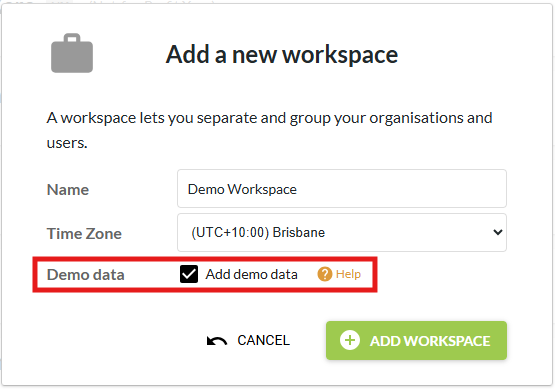555x389 pixels.
Task: Click inside the Name input field
Action: tap(342, 189)
